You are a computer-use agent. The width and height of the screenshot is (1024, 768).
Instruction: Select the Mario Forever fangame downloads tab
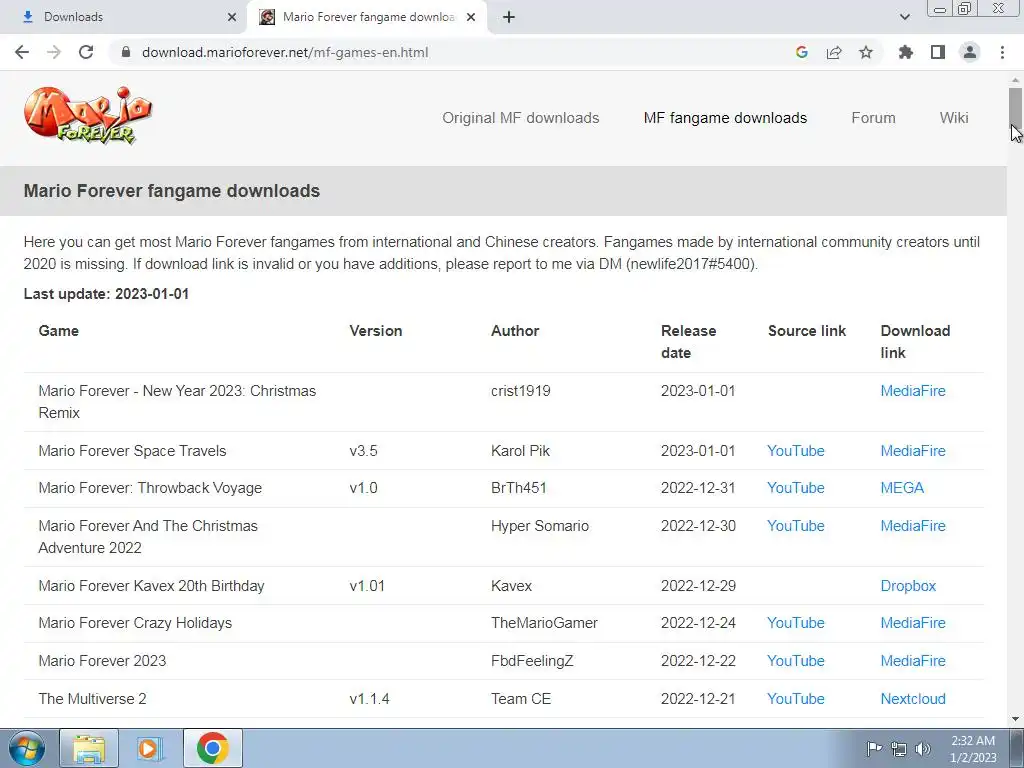368,17
